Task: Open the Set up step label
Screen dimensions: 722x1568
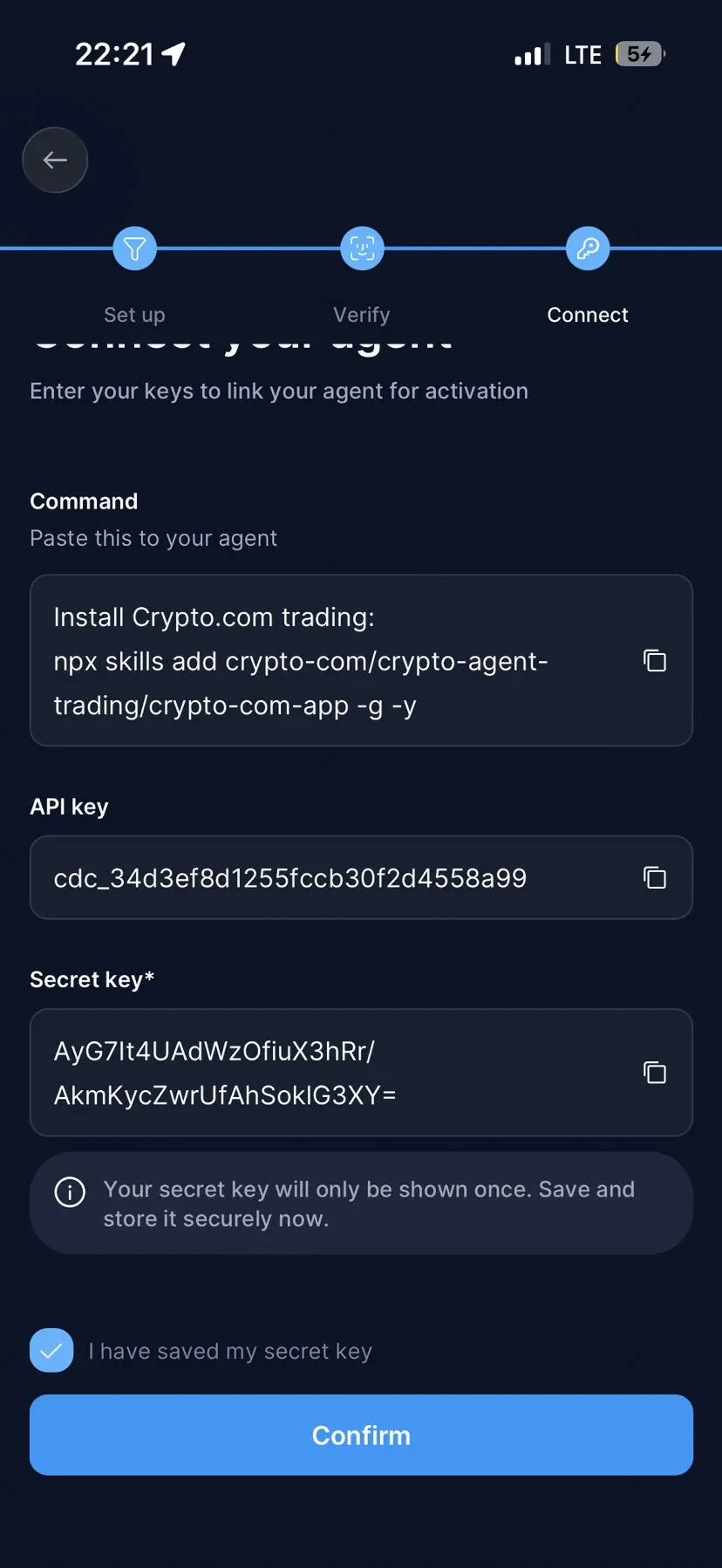Action: 134,315
